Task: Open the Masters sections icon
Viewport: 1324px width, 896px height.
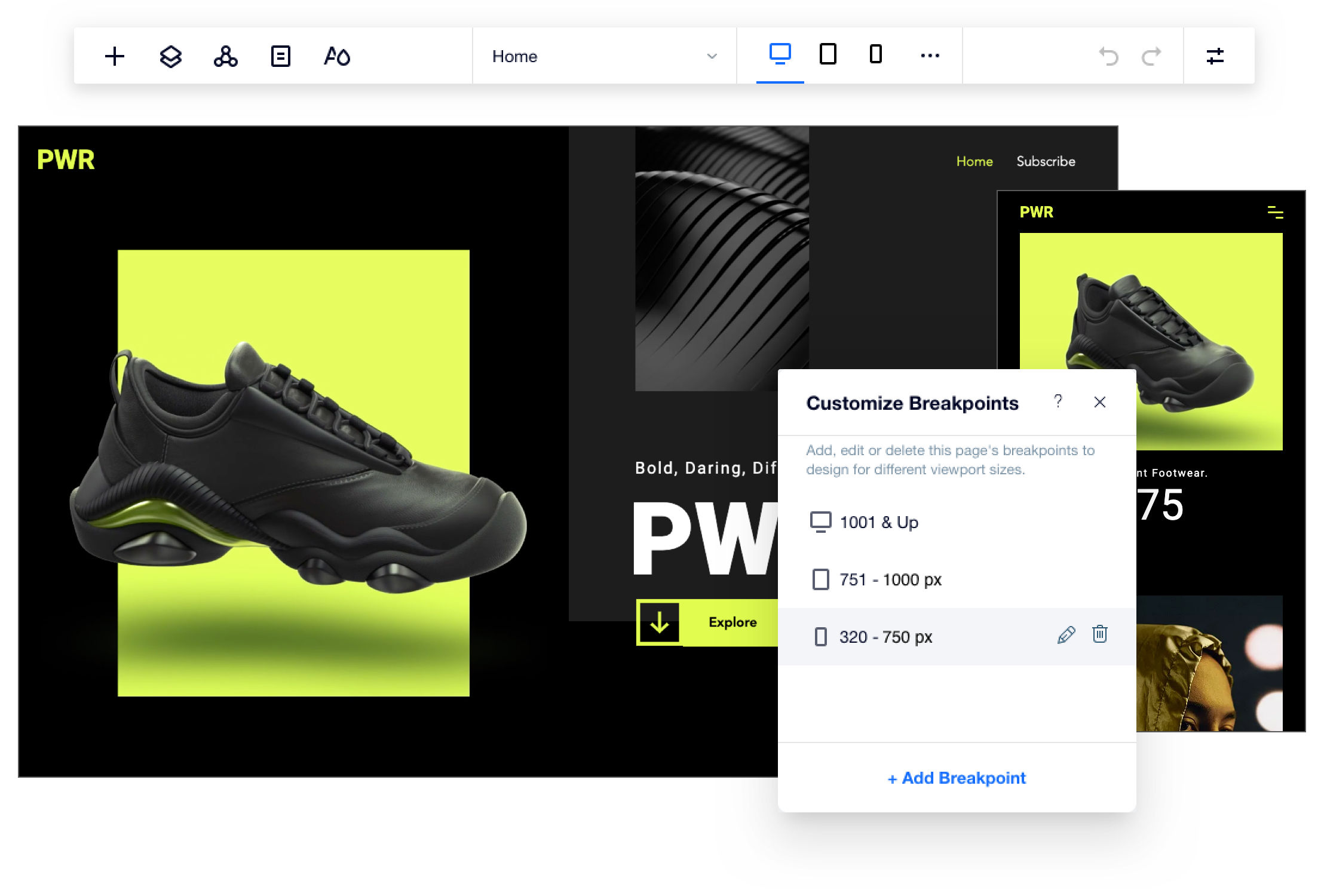Action: click(225, 56)
